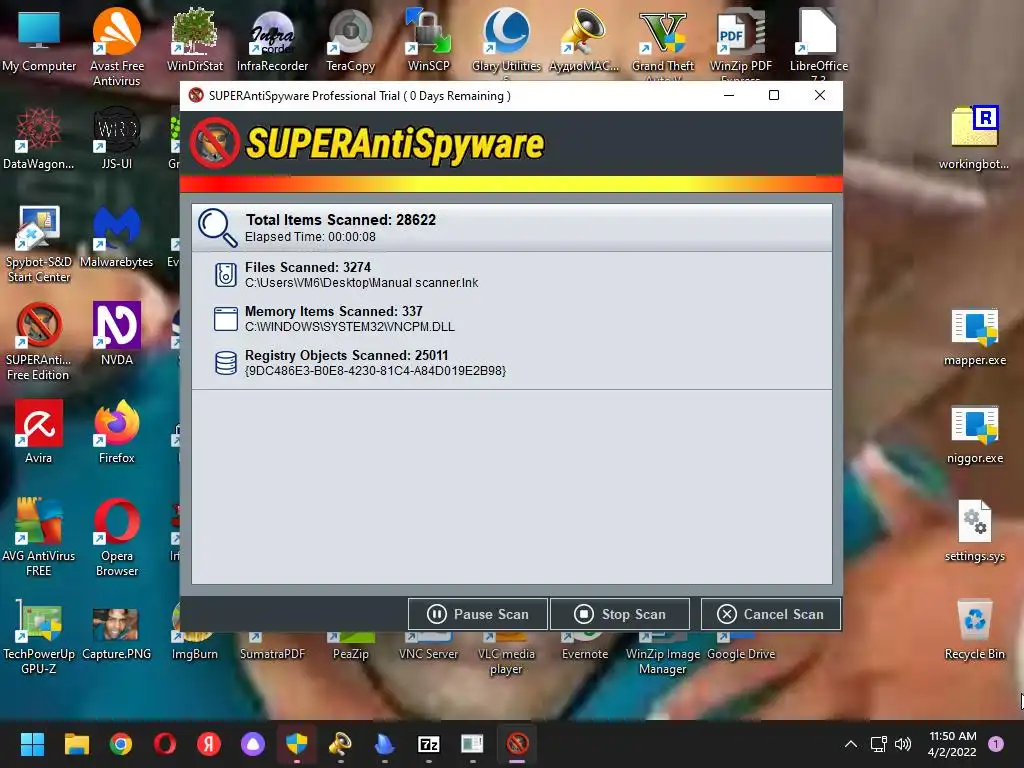The height and width of the screenshot is (768, 1024).
Task: Open the notification badge in the tray
Action: [x=995, y=744]
